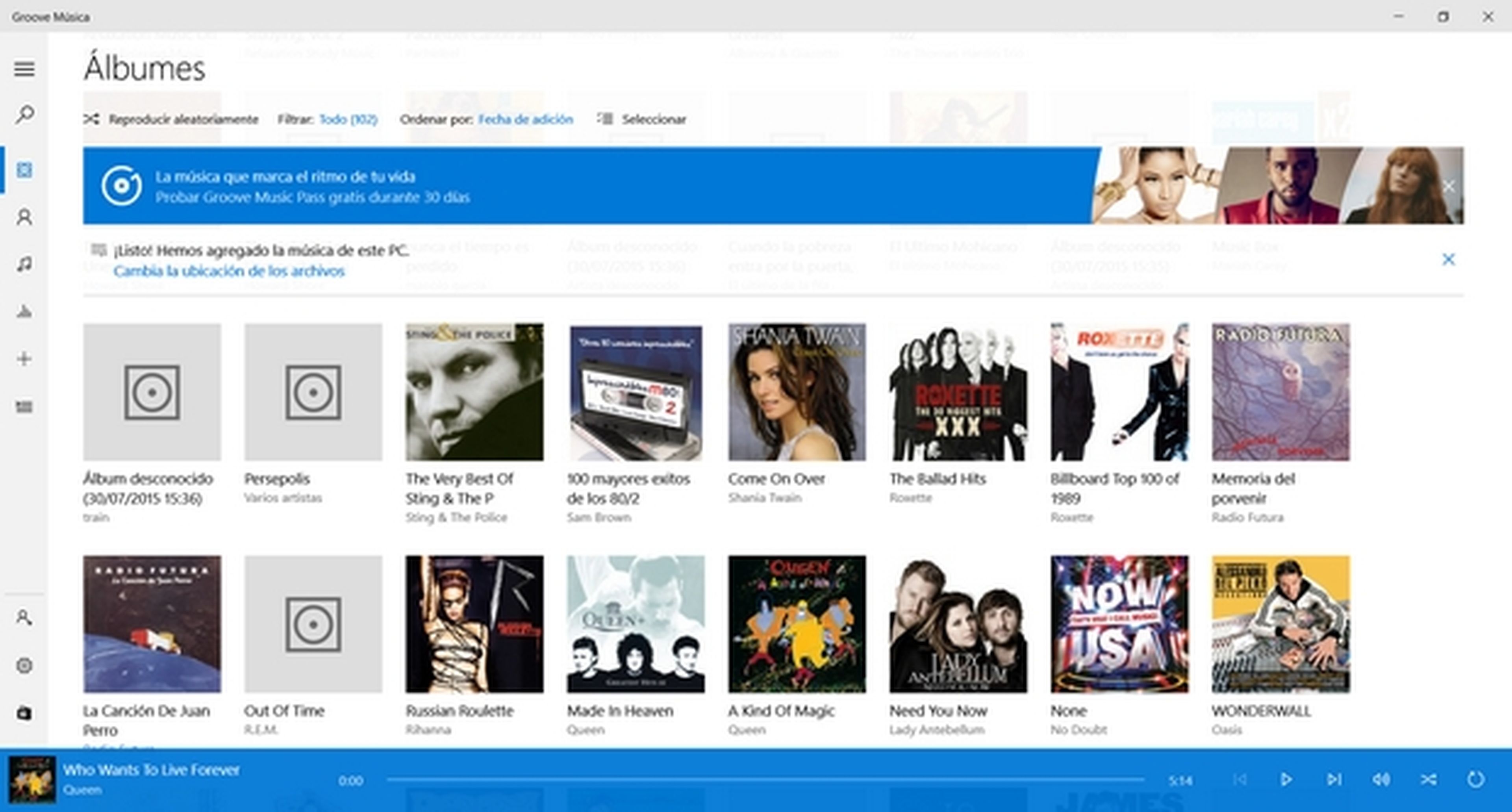Toggle shuffle in the playback bar

[1428, 779]
